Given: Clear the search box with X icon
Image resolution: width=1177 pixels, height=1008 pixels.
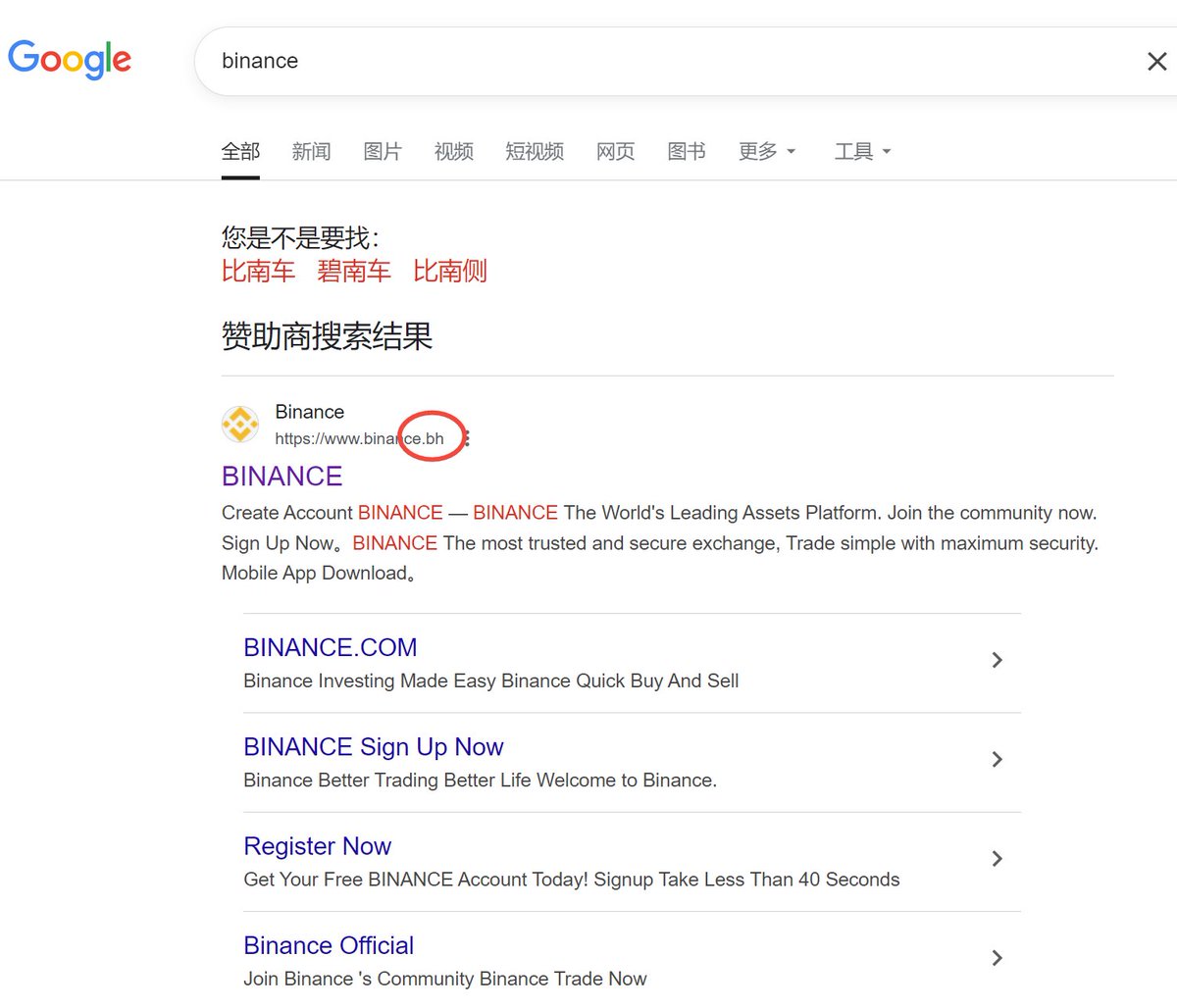Looking at the screenshot, I should (1157, 62).
